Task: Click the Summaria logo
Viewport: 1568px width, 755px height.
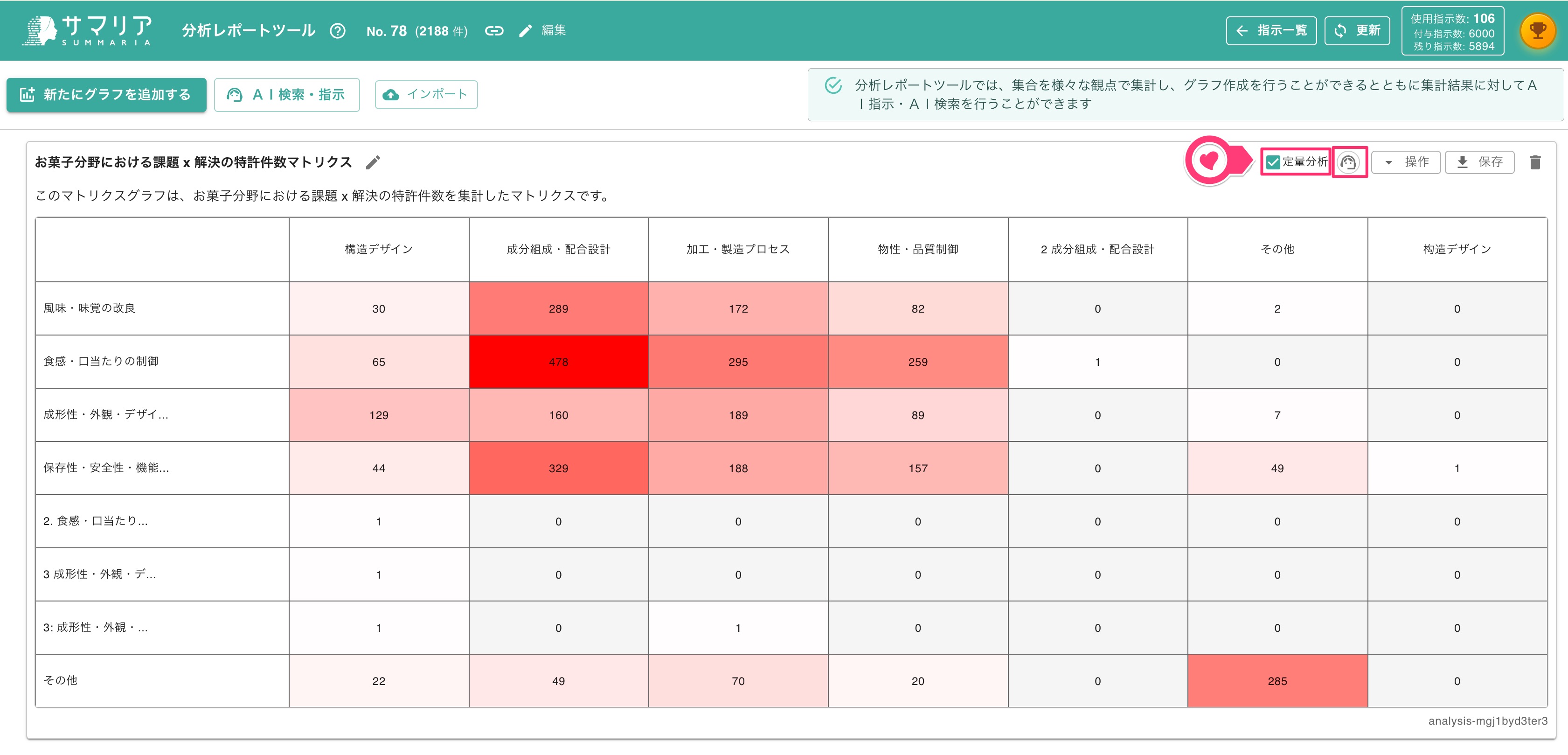Action: point(86,30)
